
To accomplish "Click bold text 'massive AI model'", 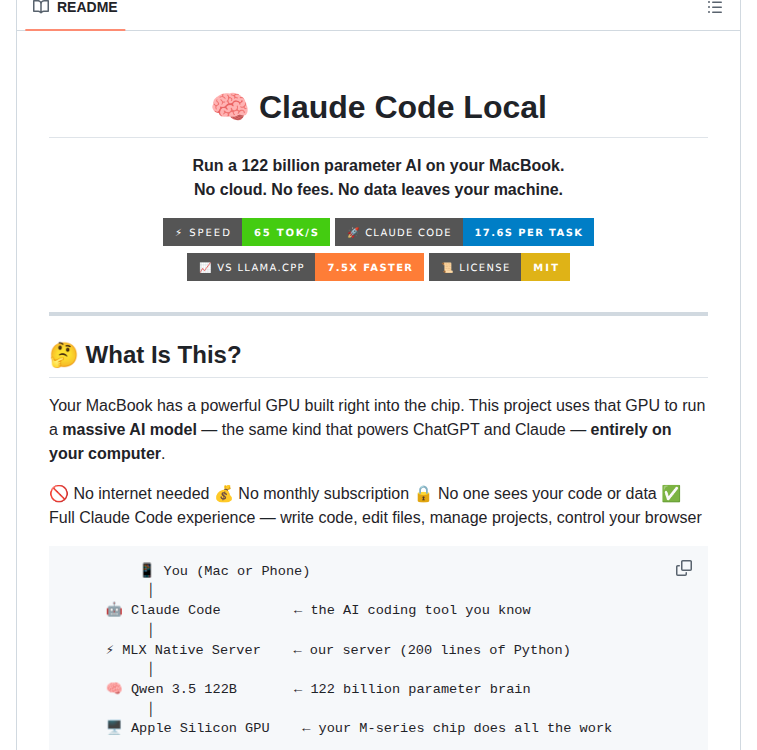I will click(129, 430).
